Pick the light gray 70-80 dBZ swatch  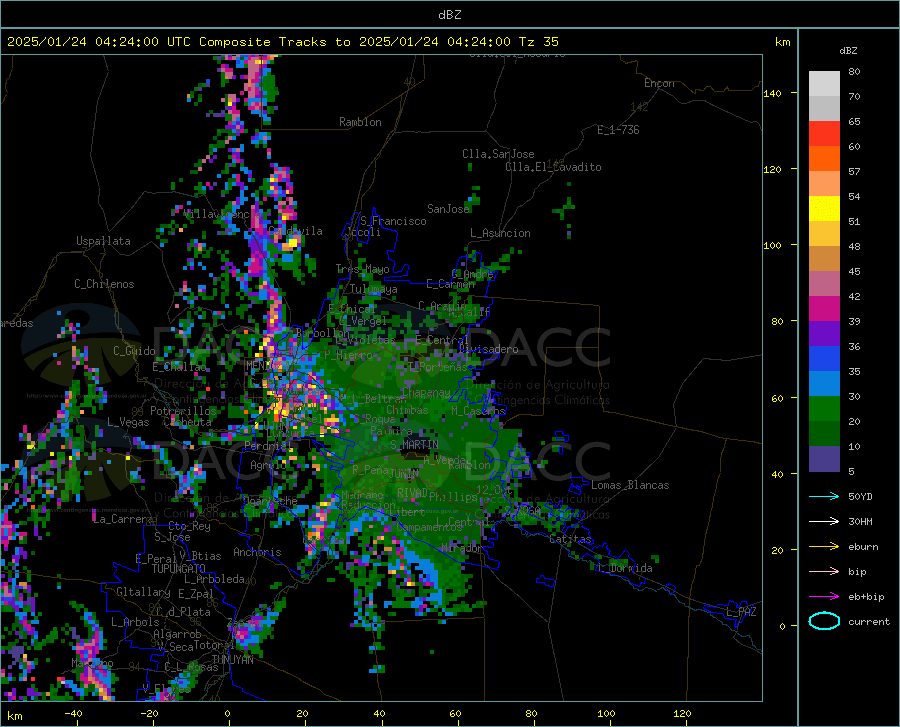pos(824,84)
